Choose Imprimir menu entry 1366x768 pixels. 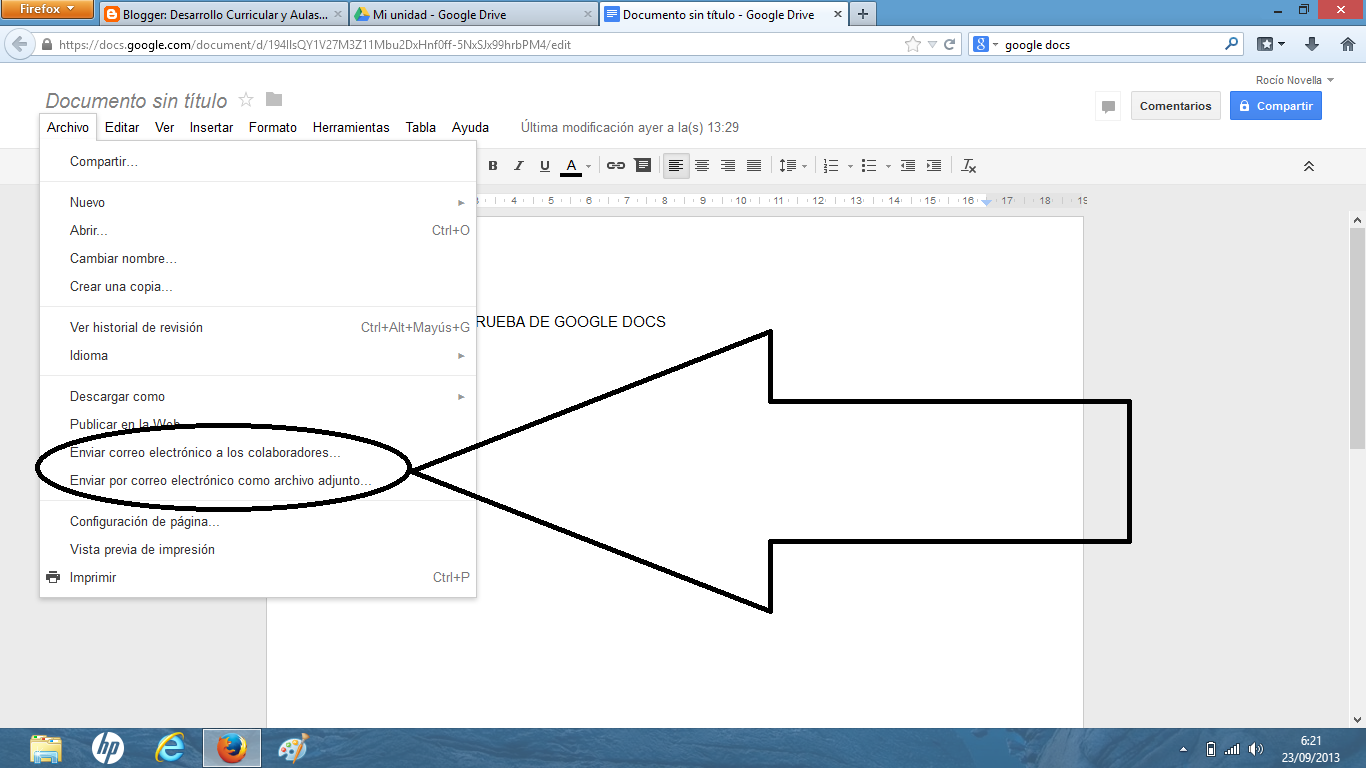tap(258, 577)
